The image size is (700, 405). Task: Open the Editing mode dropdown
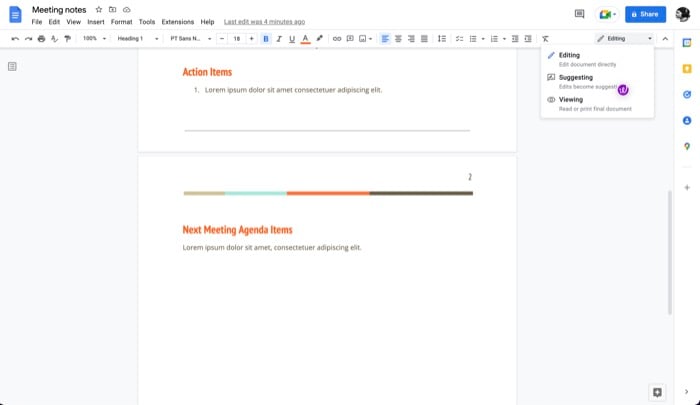click(x=625, y=39)
